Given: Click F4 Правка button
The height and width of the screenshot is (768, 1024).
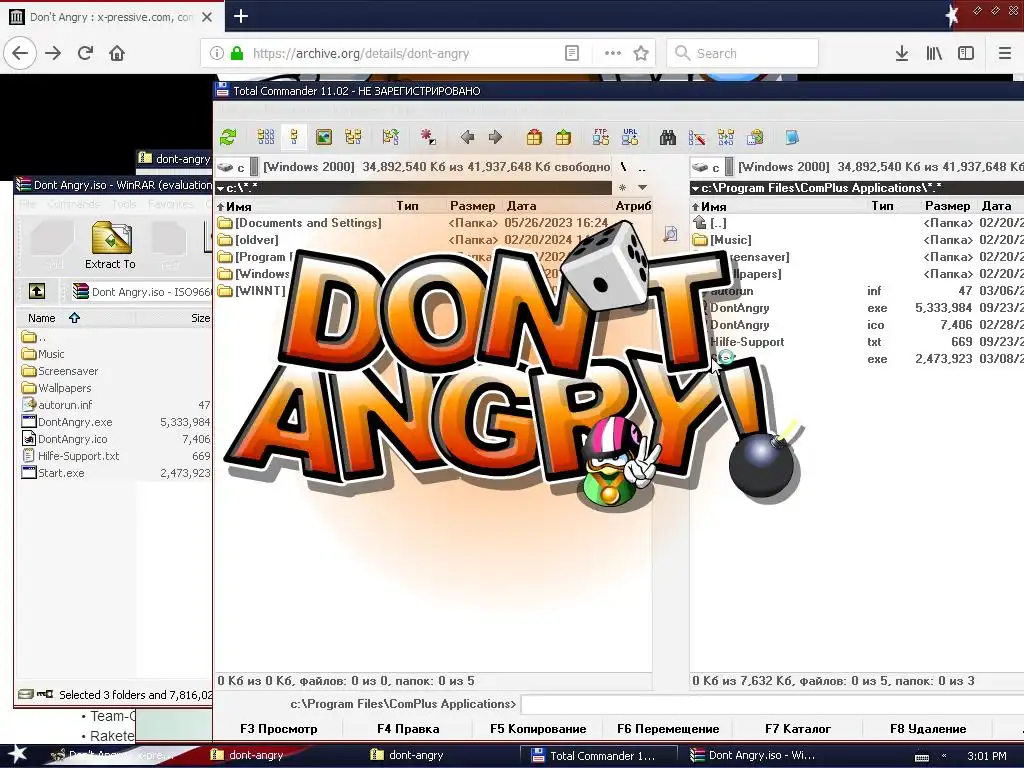Looking at the screenshot, I should pos(408,729).
